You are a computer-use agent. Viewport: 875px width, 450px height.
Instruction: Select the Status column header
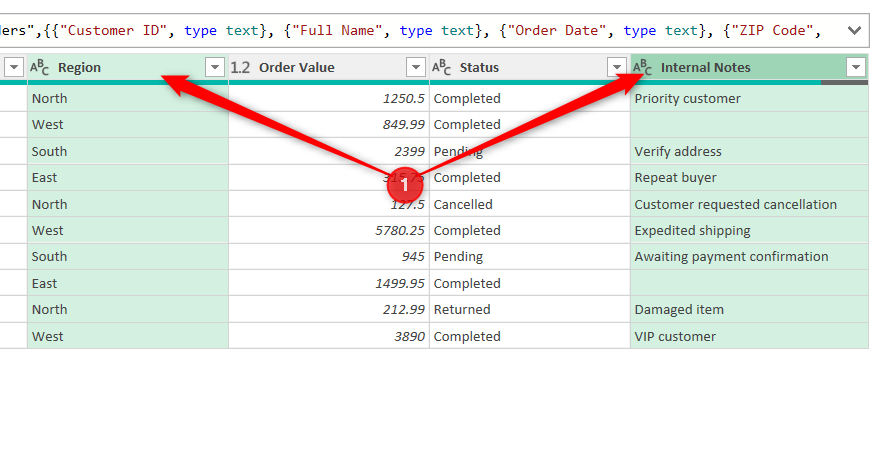point(530,68)
